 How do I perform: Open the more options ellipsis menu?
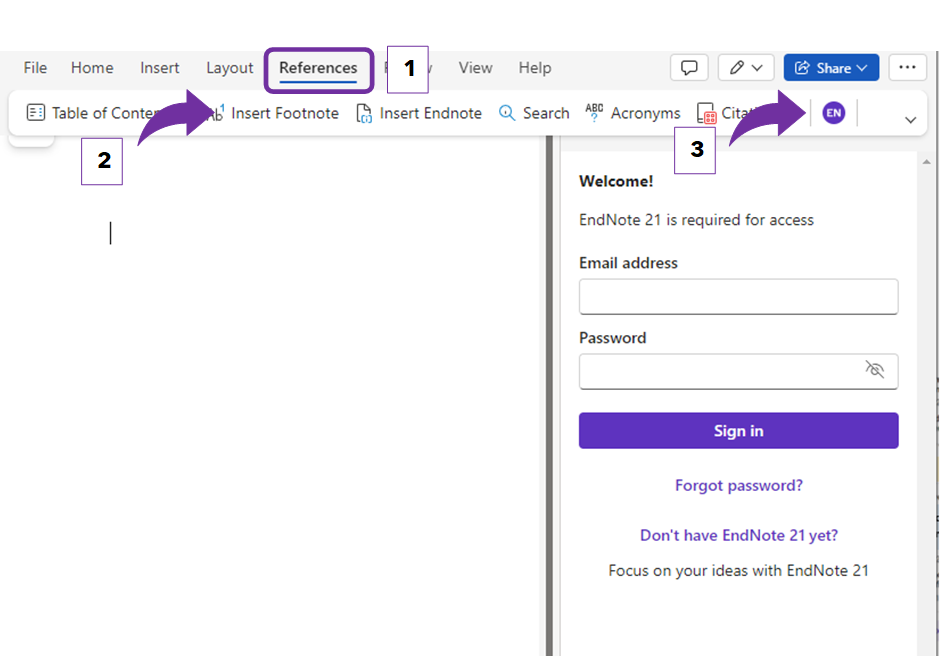(907, 68)
